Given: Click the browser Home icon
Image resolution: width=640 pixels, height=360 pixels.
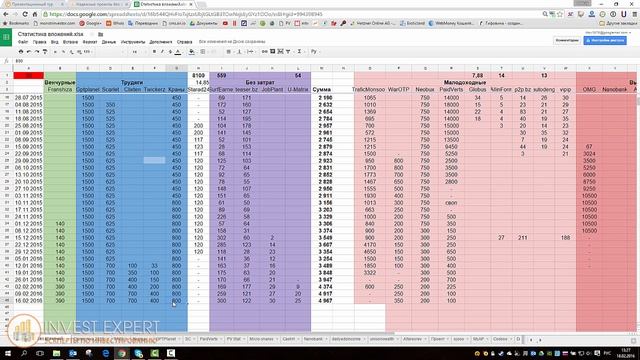Looking at the screenshot, I should (x=35, y=14).
